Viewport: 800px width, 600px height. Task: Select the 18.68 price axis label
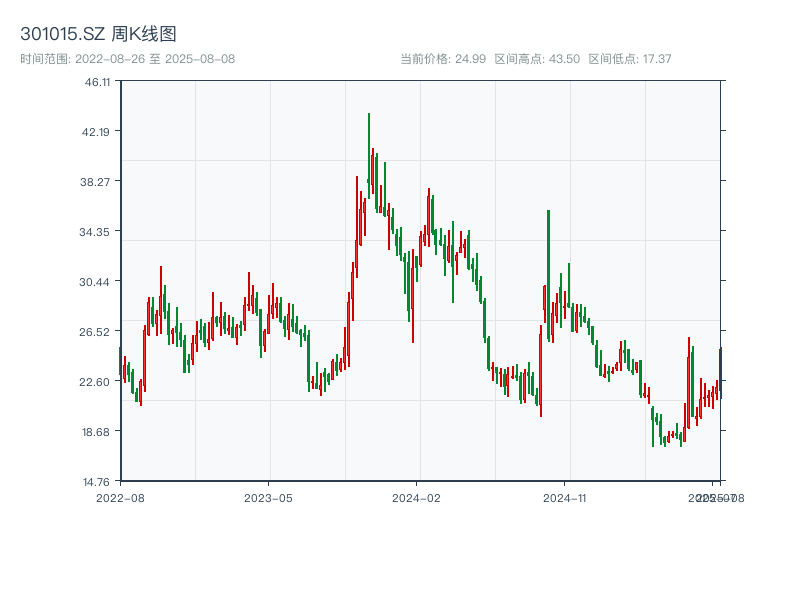[97, 432]
